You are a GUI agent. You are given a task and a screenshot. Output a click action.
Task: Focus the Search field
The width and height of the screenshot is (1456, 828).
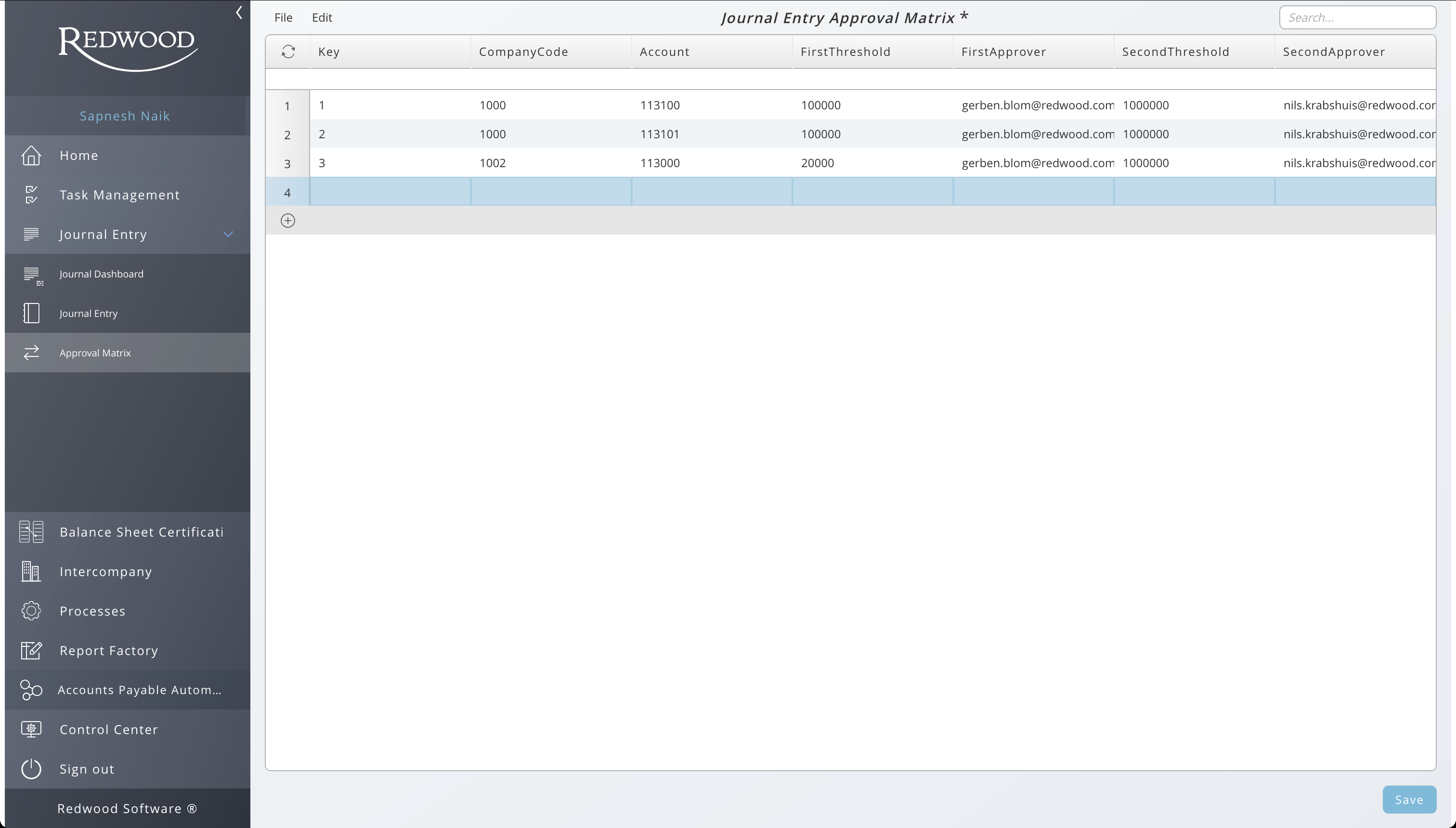(1358, 18)
